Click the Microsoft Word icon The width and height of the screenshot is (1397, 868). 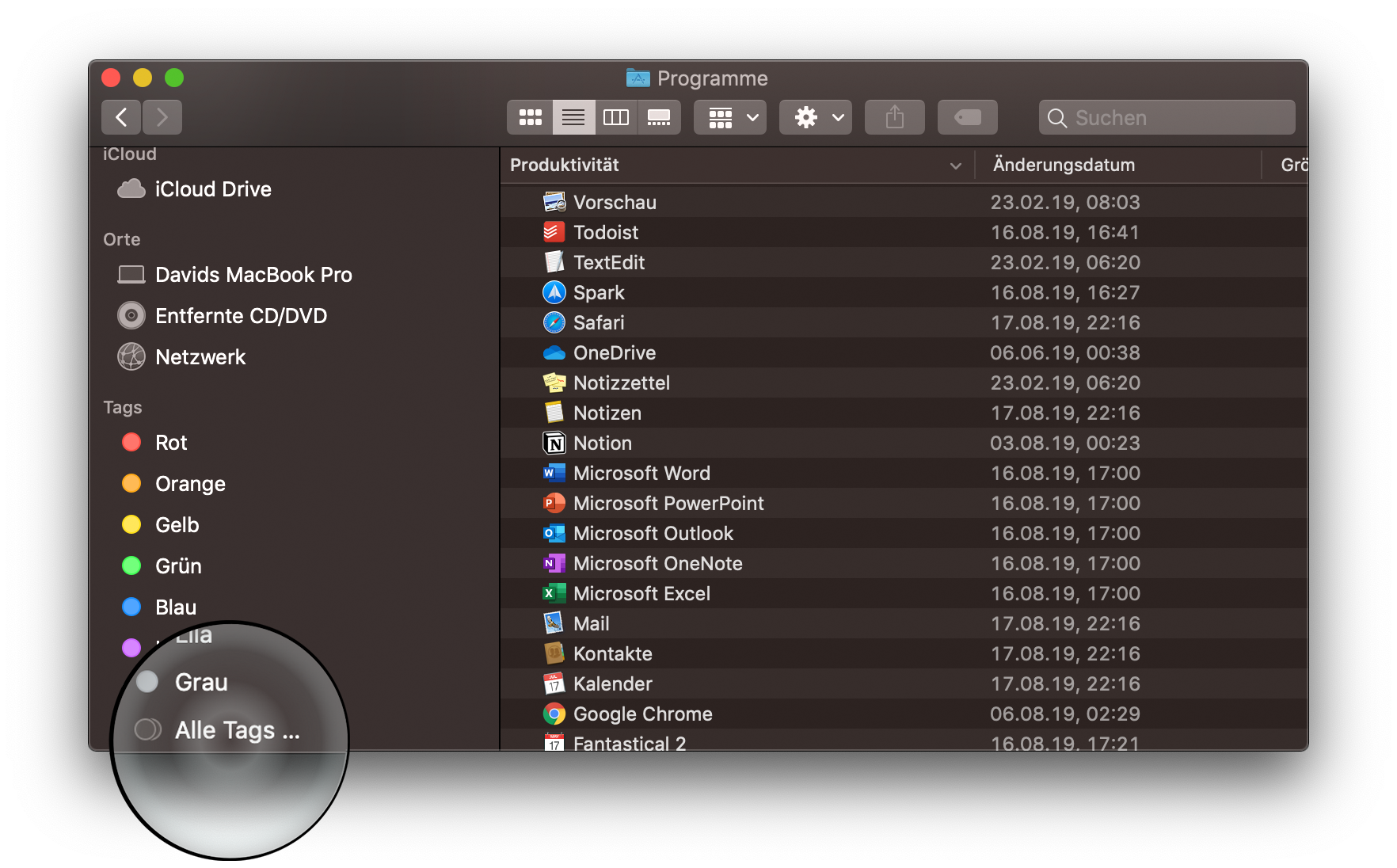(554, 473)
